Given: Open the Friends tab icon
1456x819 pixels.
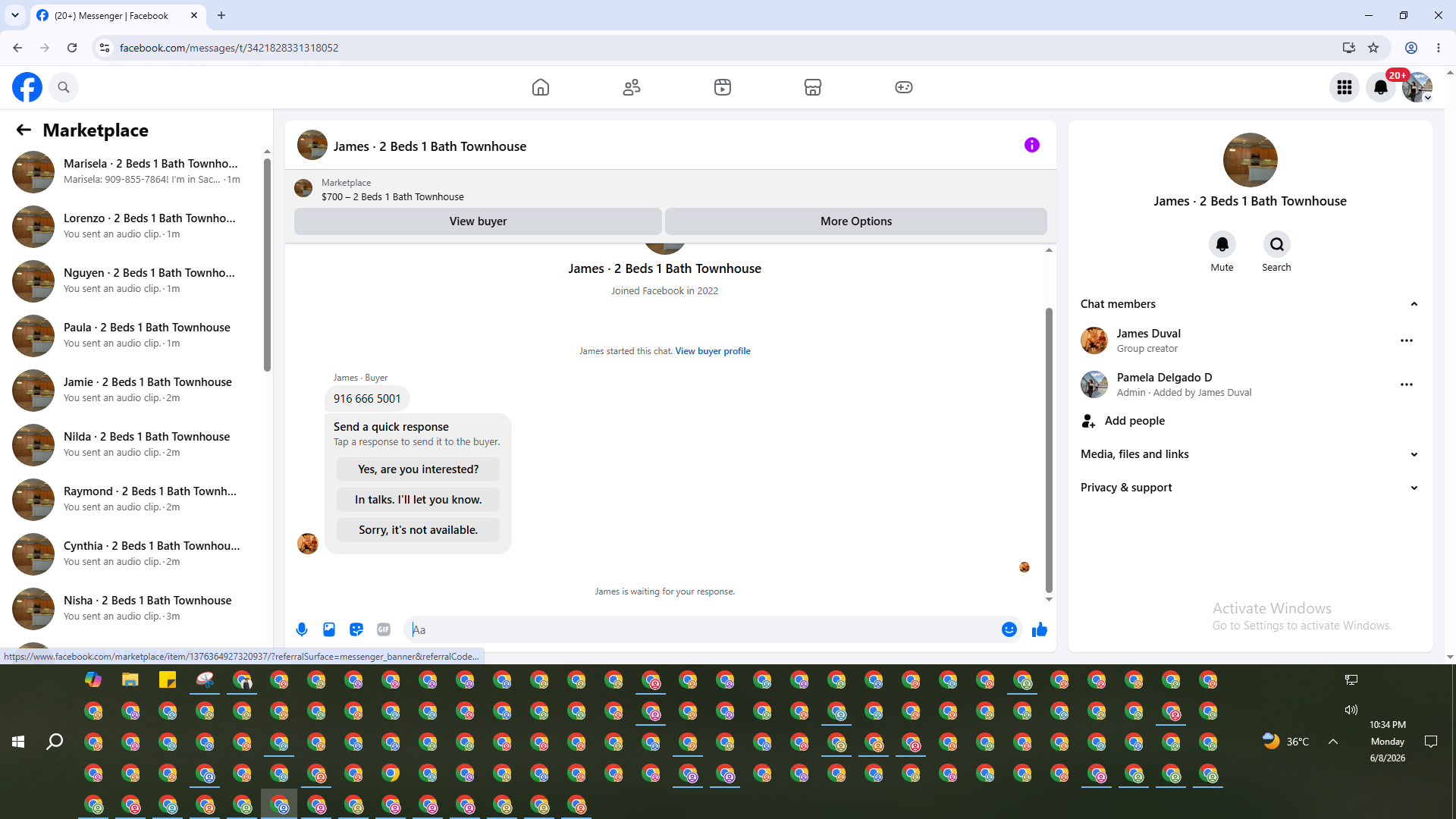Looking at the screenshot, I should (x=632, y=87).
